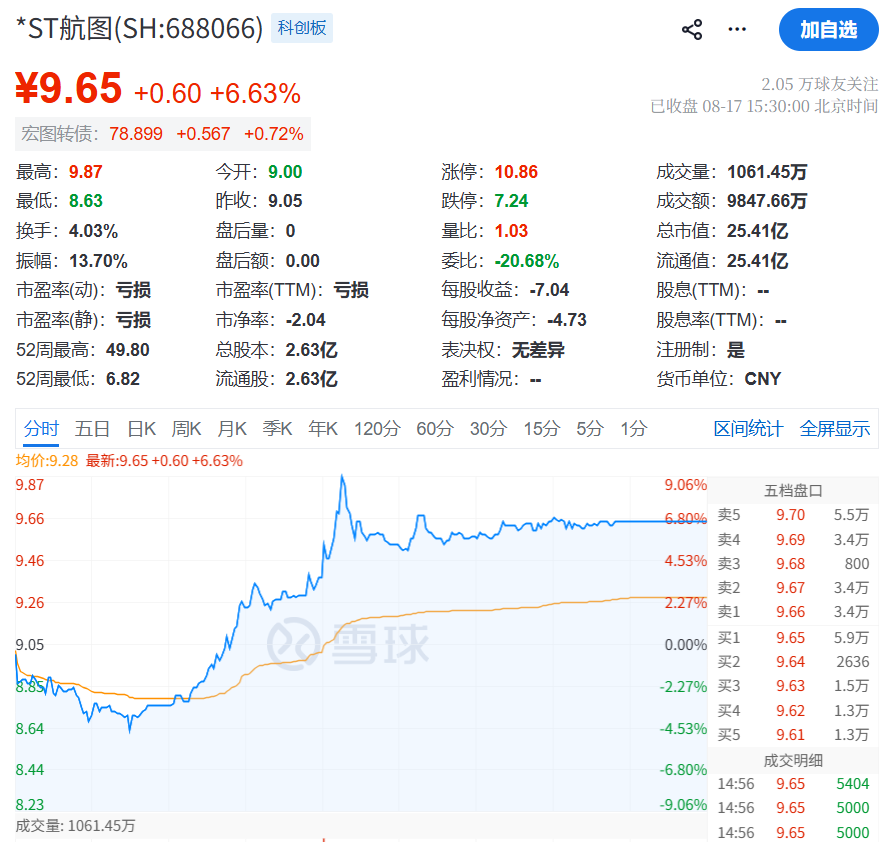
Task: Switch to the 1分 chart tab
Action: pyautogui.click(x=633, y=429)
